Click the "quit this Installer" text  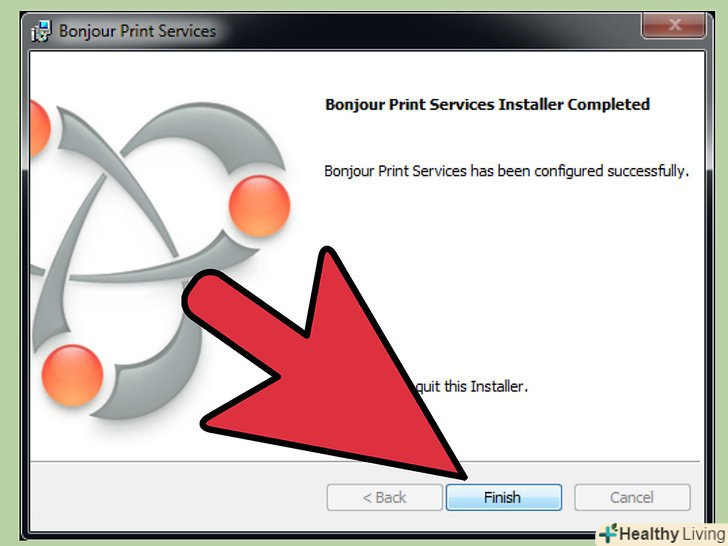472,386
